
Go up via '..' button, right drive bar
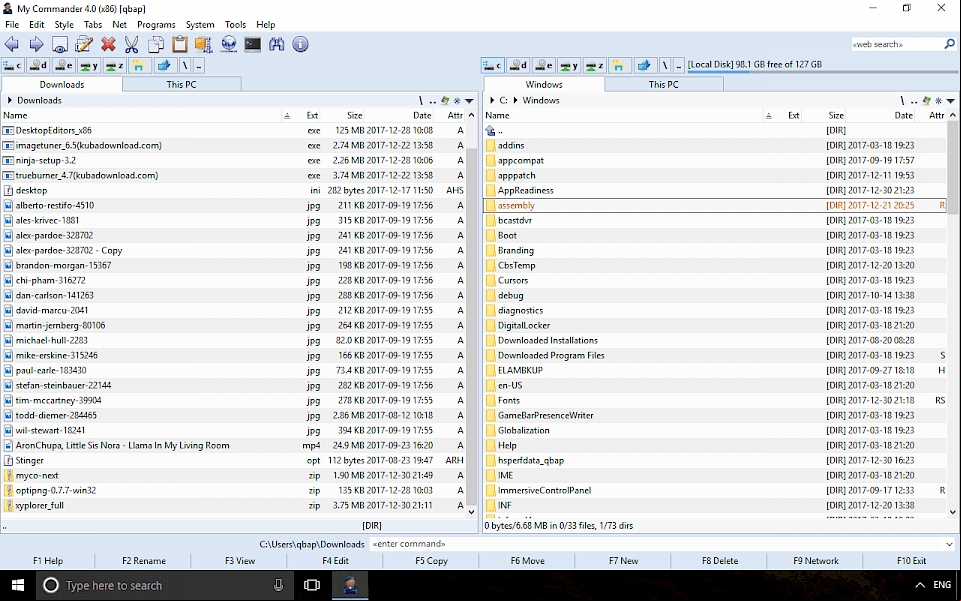click(x=678, y=65)
